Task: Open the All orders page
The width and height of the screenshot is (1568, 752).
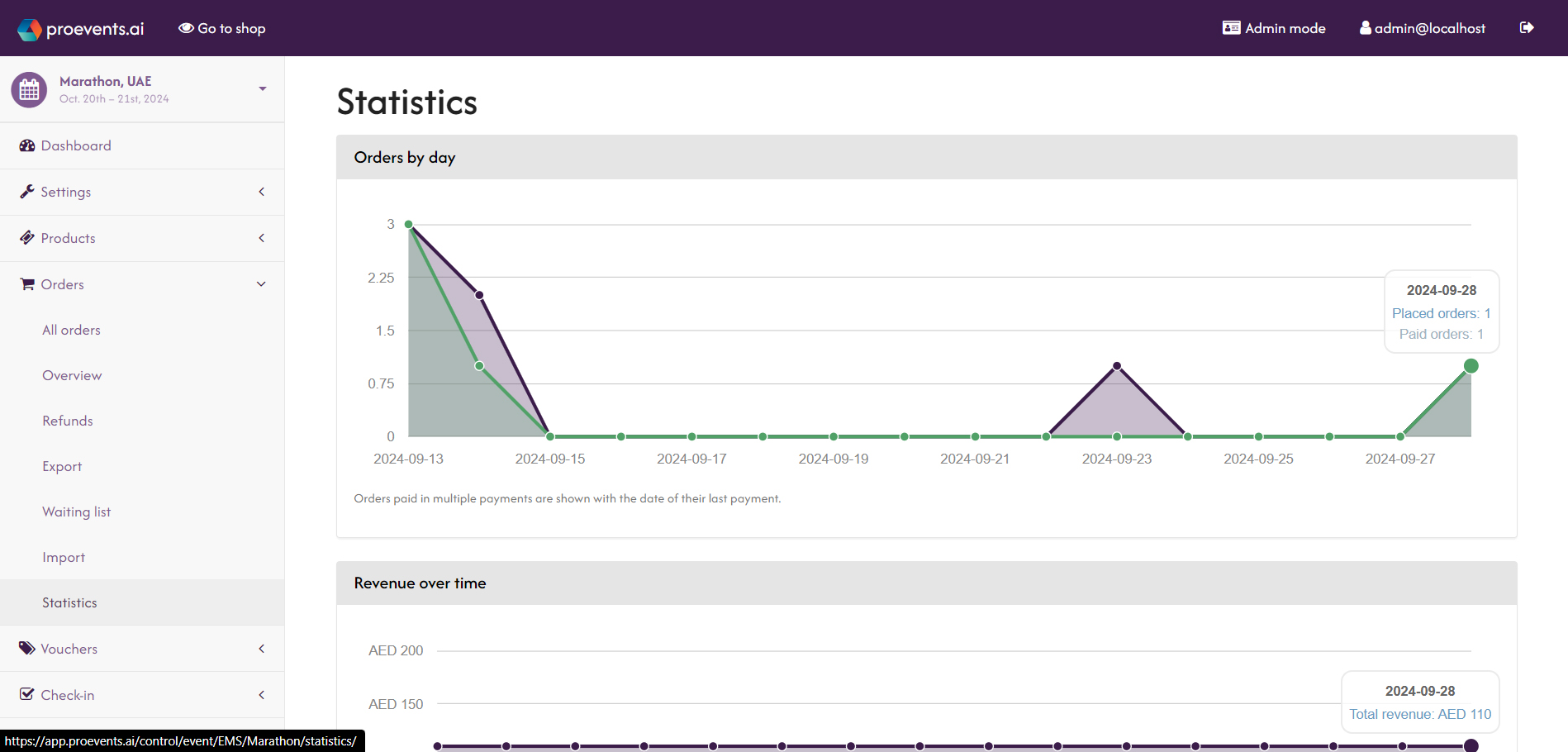Action: [71, 329]
